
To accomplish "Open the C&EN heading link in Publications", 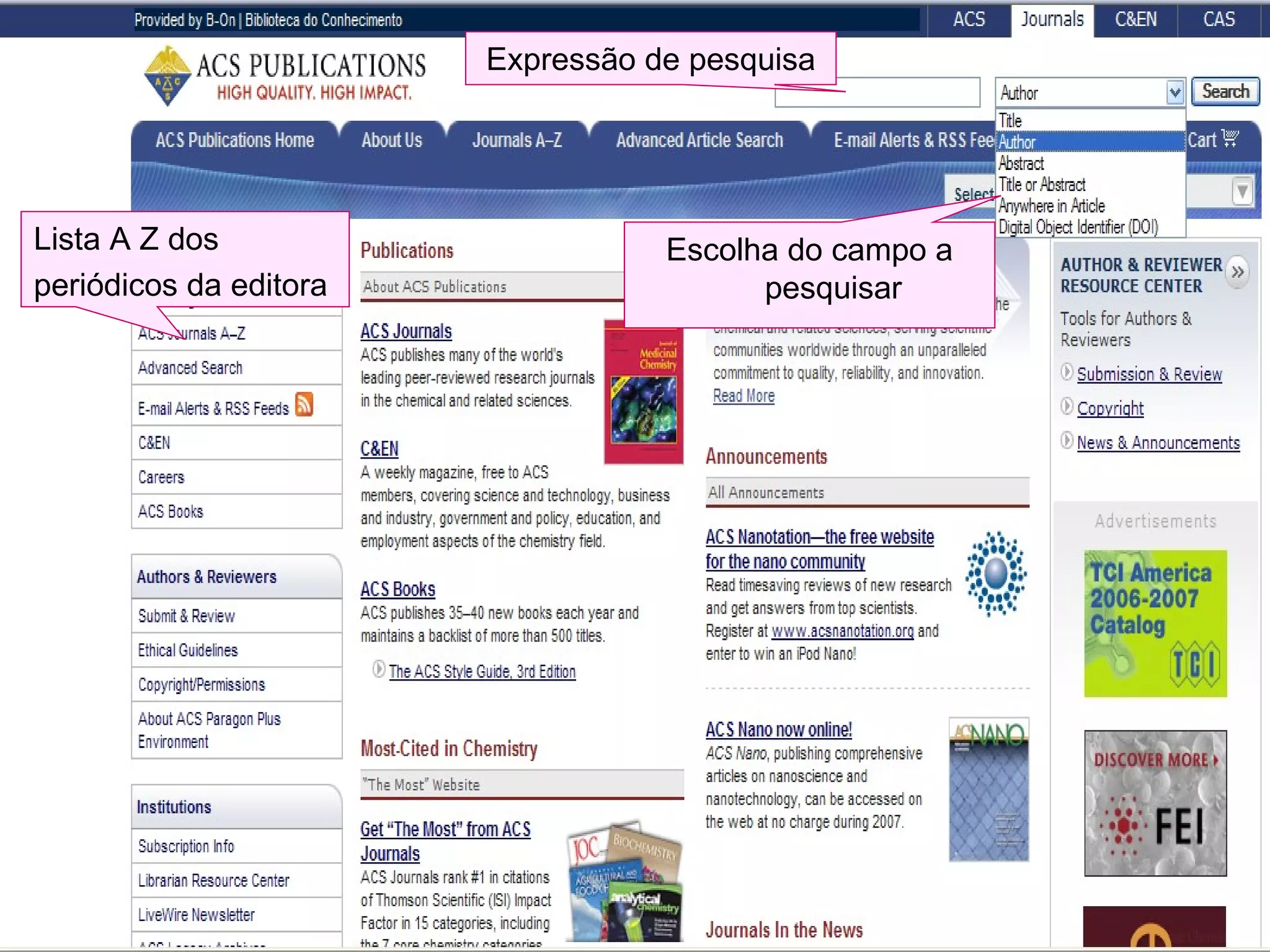I will [380, 449].
